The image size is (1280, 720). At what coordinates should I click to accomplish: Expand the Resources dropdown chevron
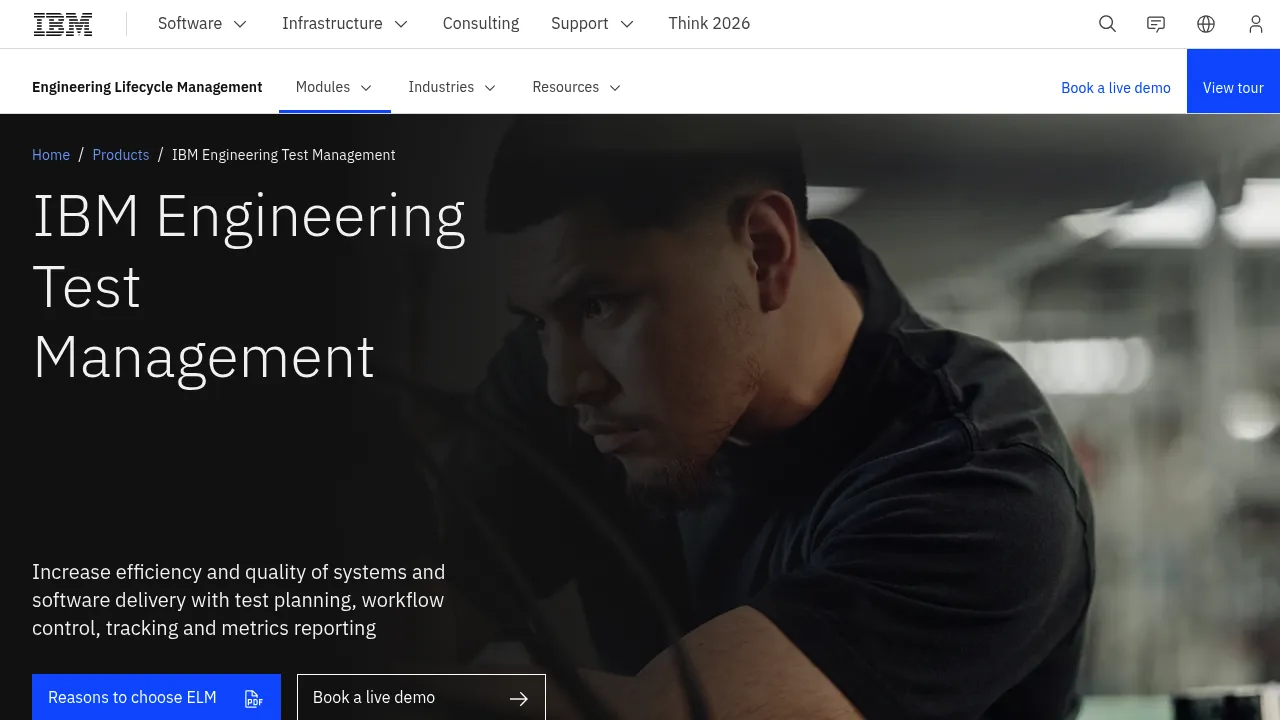point(615,88)
